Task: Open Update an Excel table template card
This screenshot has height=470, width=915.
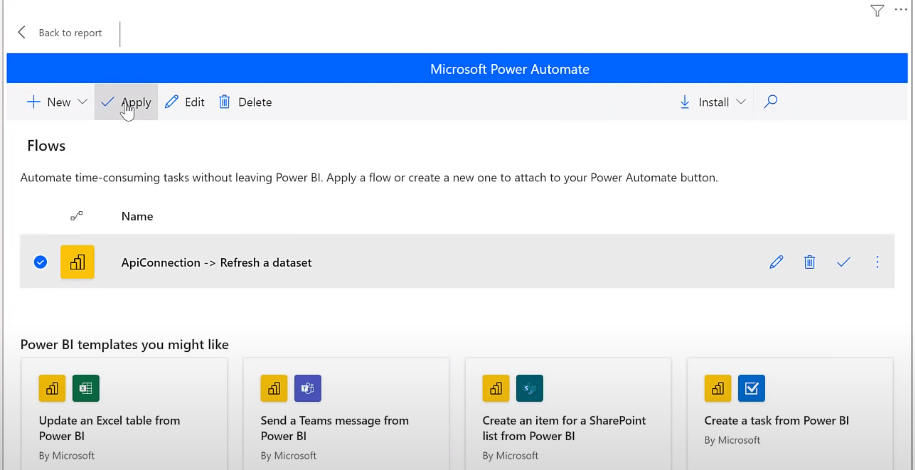Action: (x=124, y=414)
